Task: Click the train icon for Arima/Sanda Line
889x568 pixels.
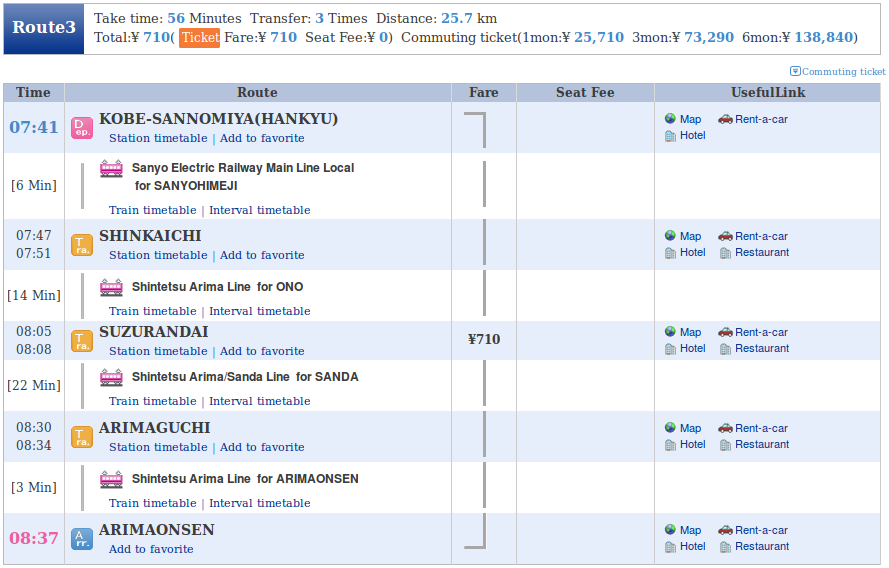Action: pyautogui.click(x=111, y=378)
